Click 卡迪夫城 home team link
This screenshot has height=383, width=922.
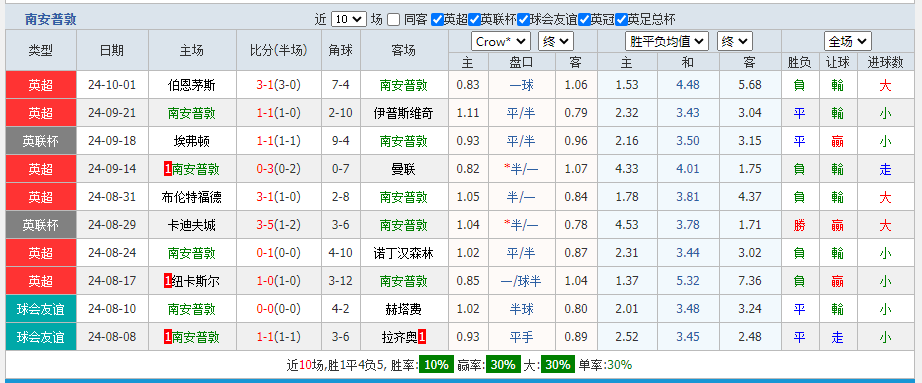tap(192, 225)
